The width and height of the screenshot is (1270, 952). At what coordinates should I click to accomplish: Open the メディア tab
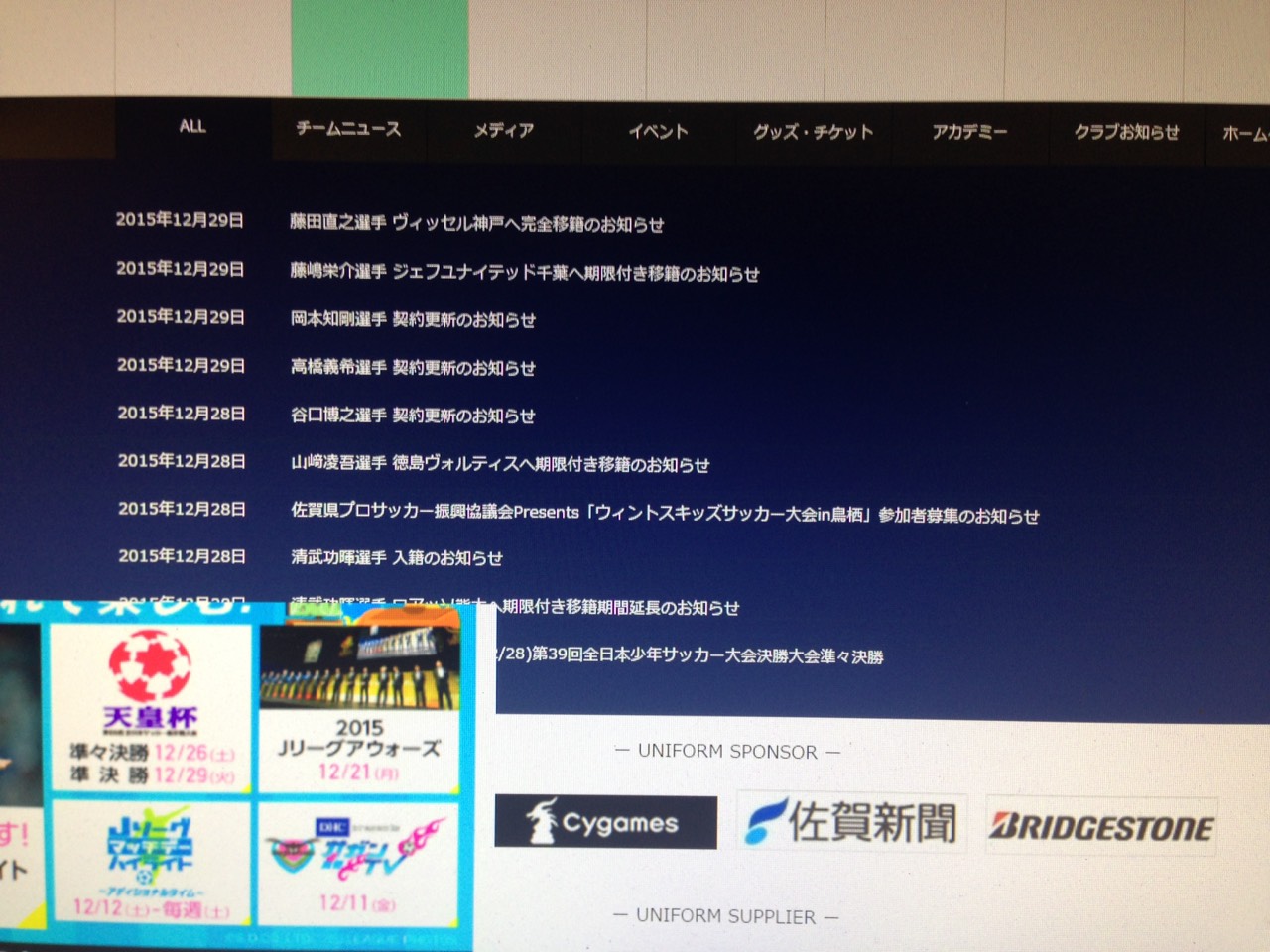[x=504, y=130]
